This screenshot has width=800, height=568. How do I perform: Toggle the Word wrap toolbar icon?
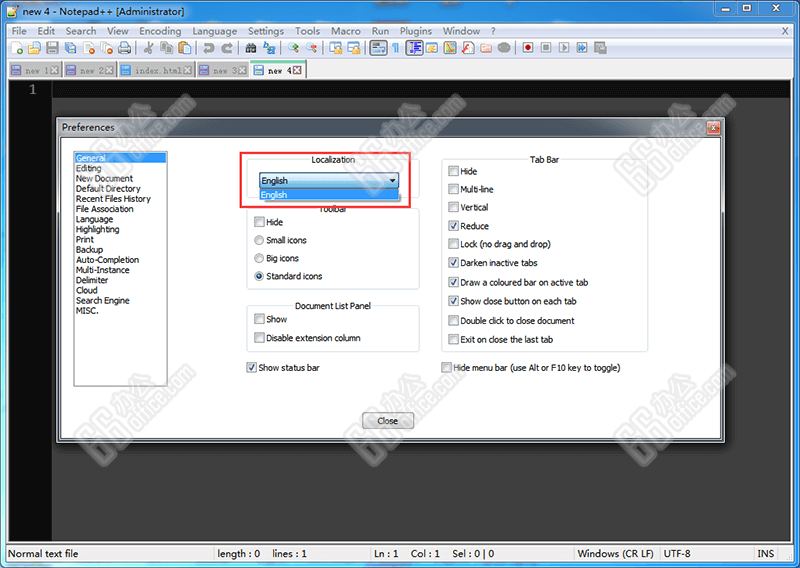[378, 48]
